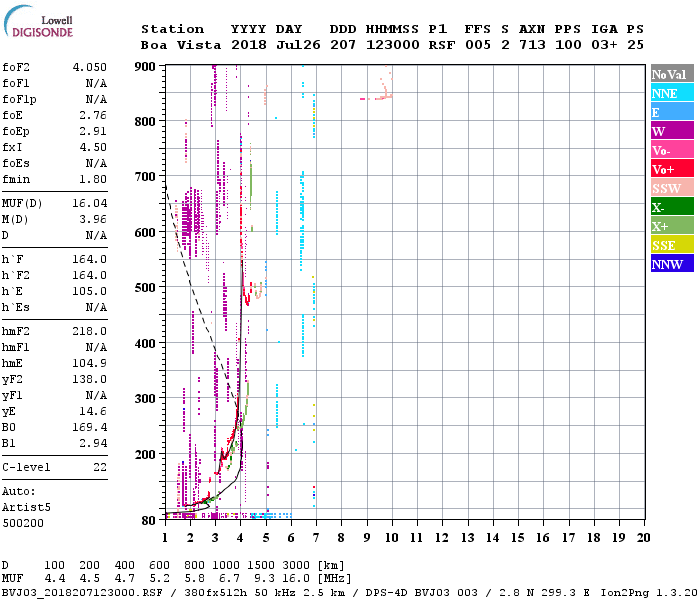Click the 1500 km distance column header

point(261,566)
